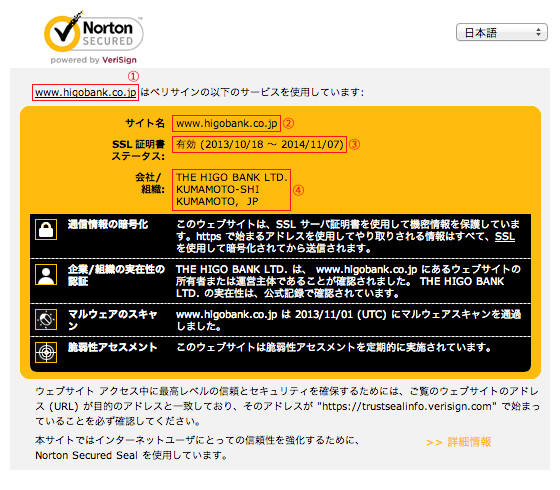Click the THE HIGO BANK LTD. line beside 会社/組織
The height and width of the screenshot is (490, 560).
click(x=231, y=178)
